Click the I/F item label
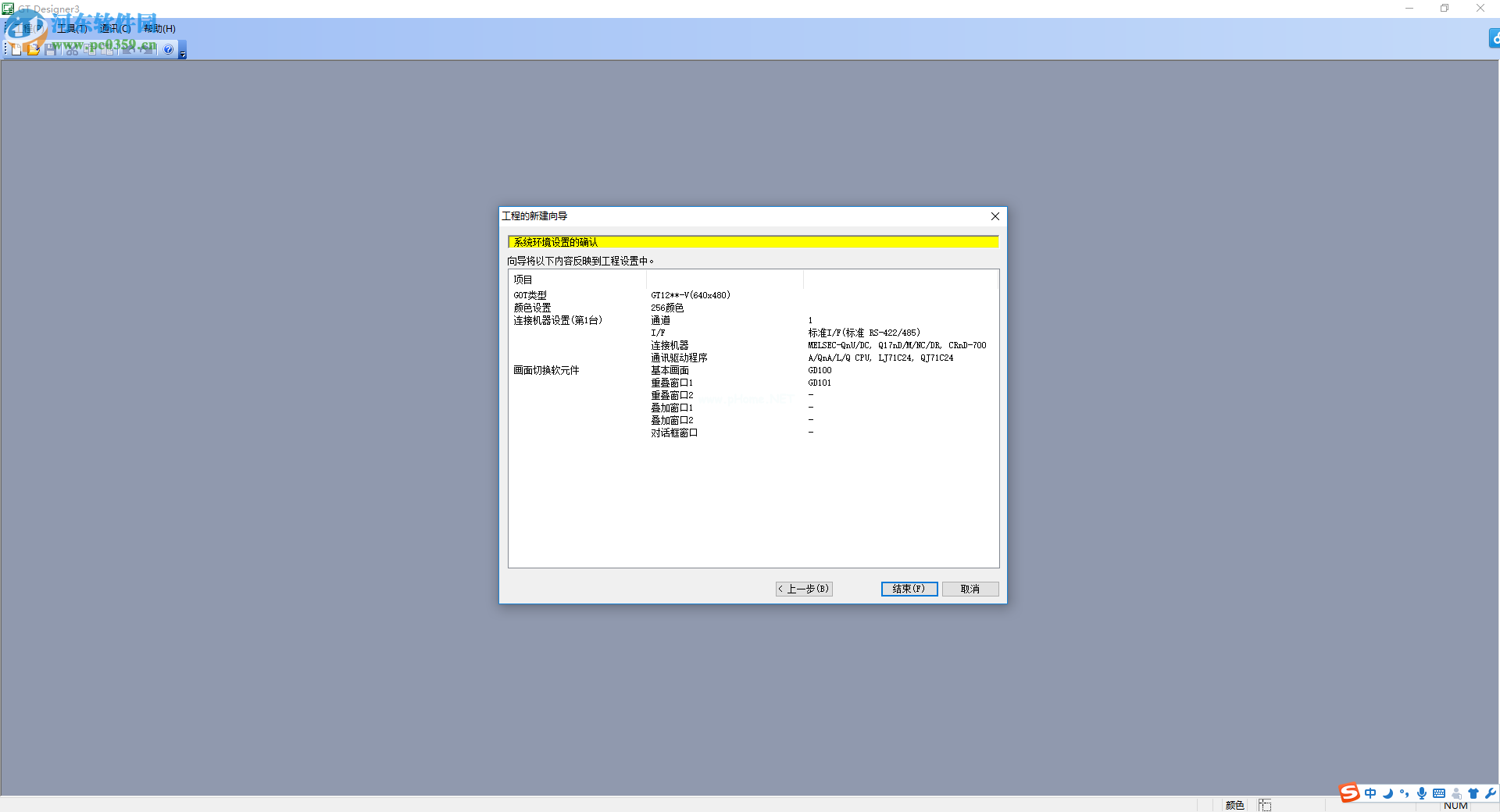 point(658,333)
